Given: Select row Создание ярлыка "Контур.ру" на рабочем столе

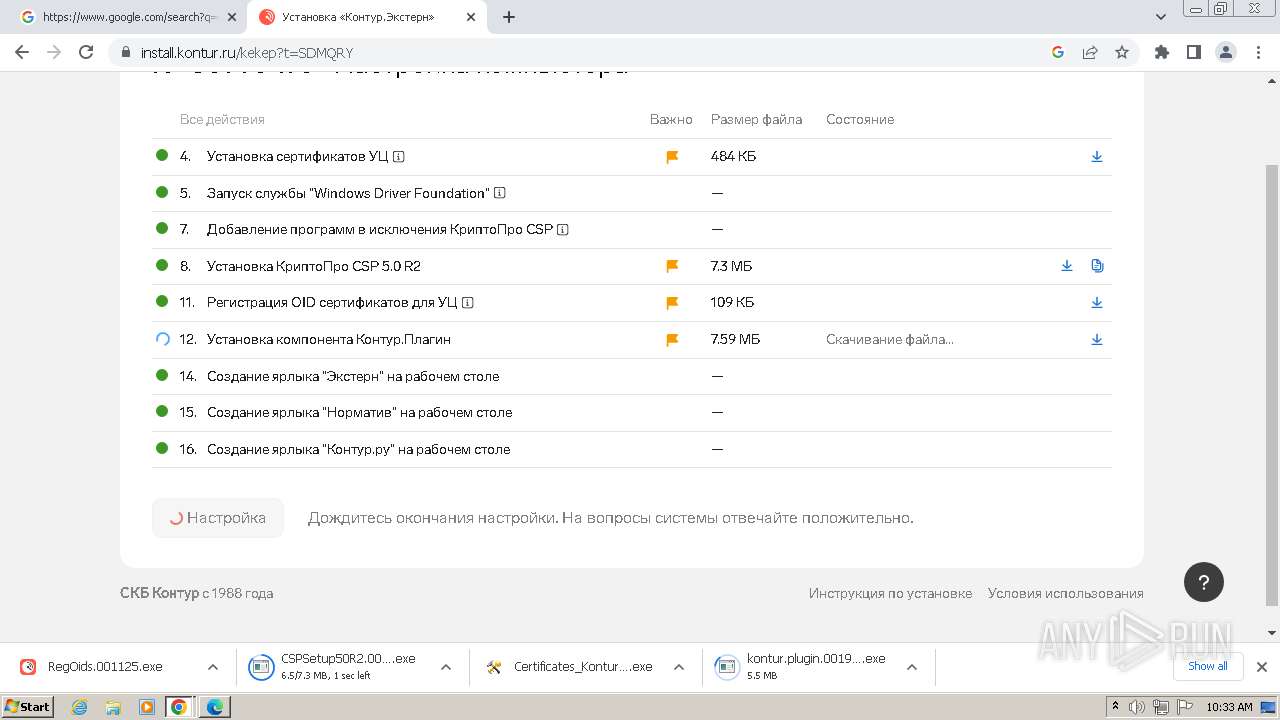Looking at the screenshot, I should 632,449.
